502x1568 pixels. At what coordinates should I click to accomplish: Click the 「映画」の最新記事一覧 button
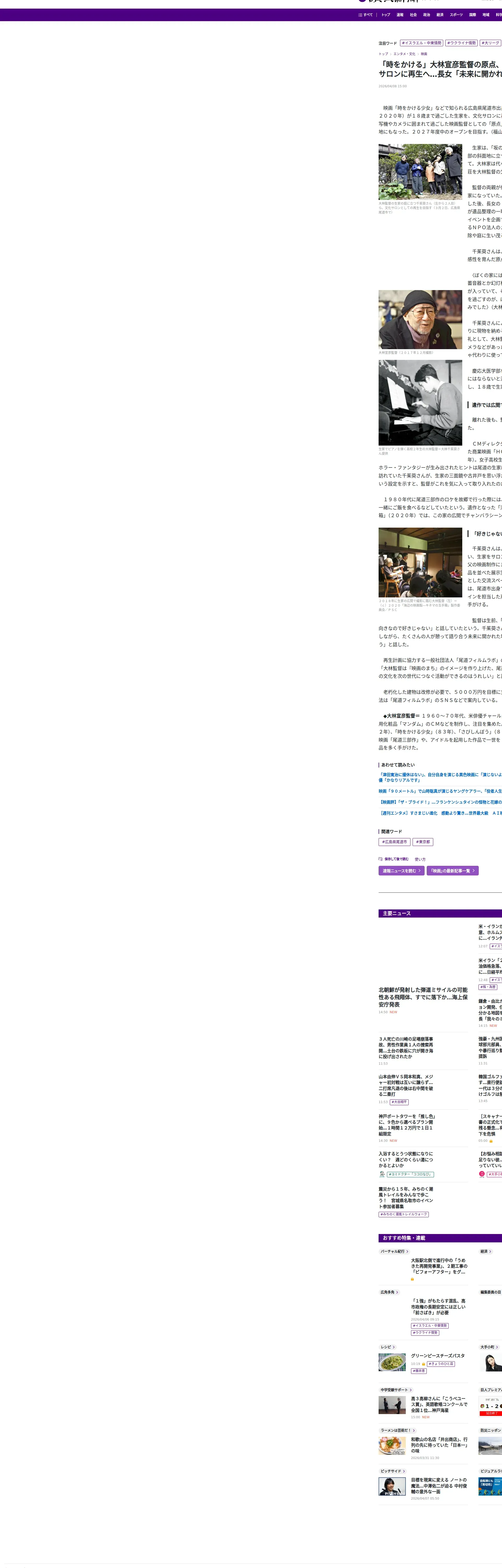pyautogui.click(x=453, y=871)
